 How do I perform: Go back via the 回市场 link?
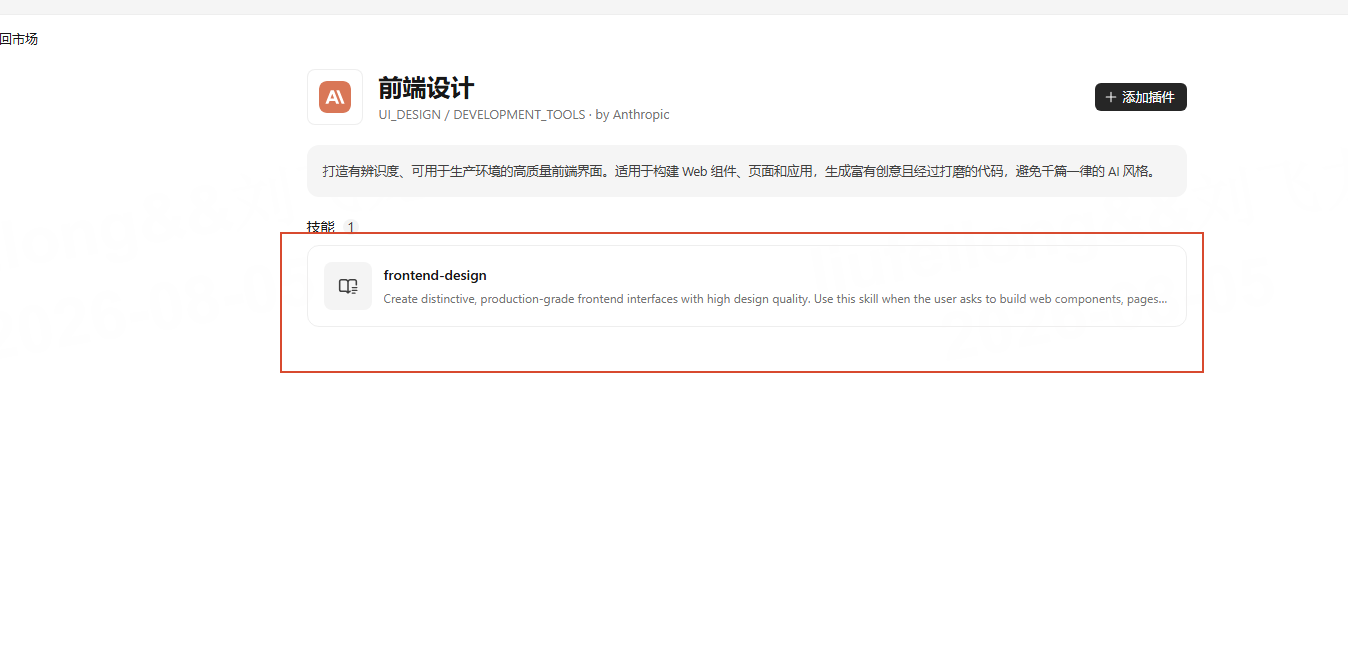coord(19,39)
